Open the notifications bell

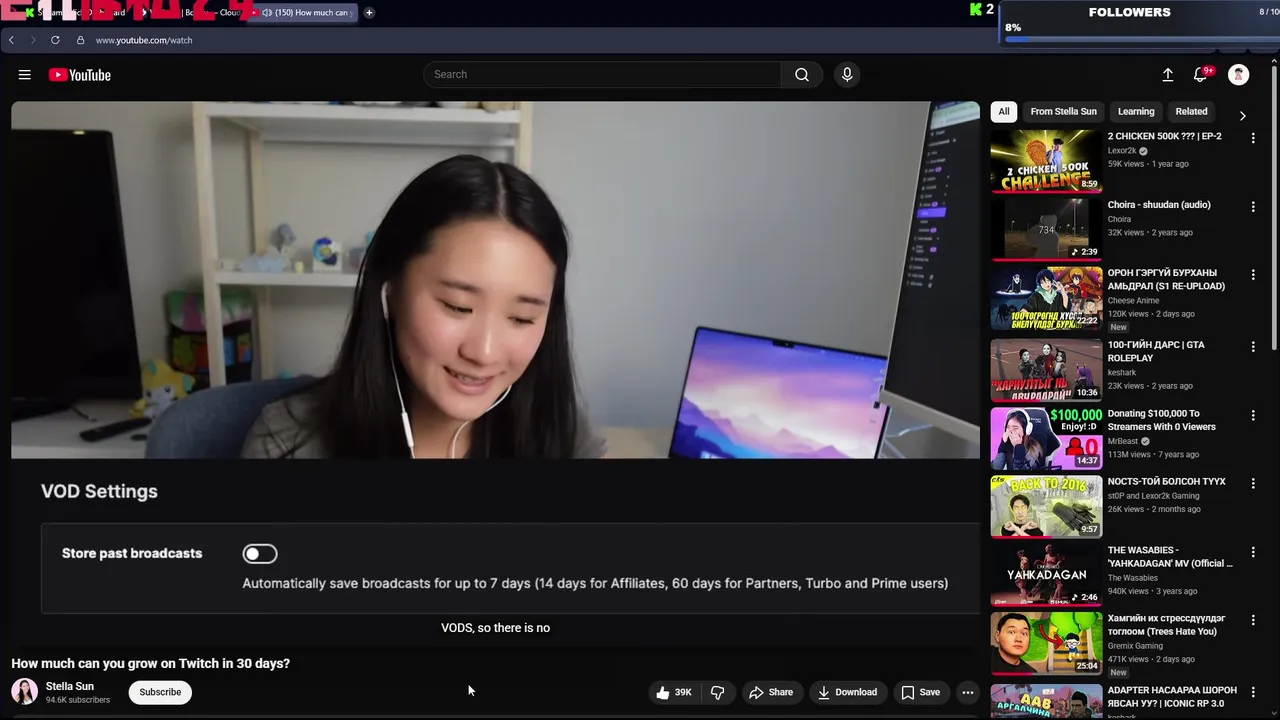click(x=1201, y=75)
